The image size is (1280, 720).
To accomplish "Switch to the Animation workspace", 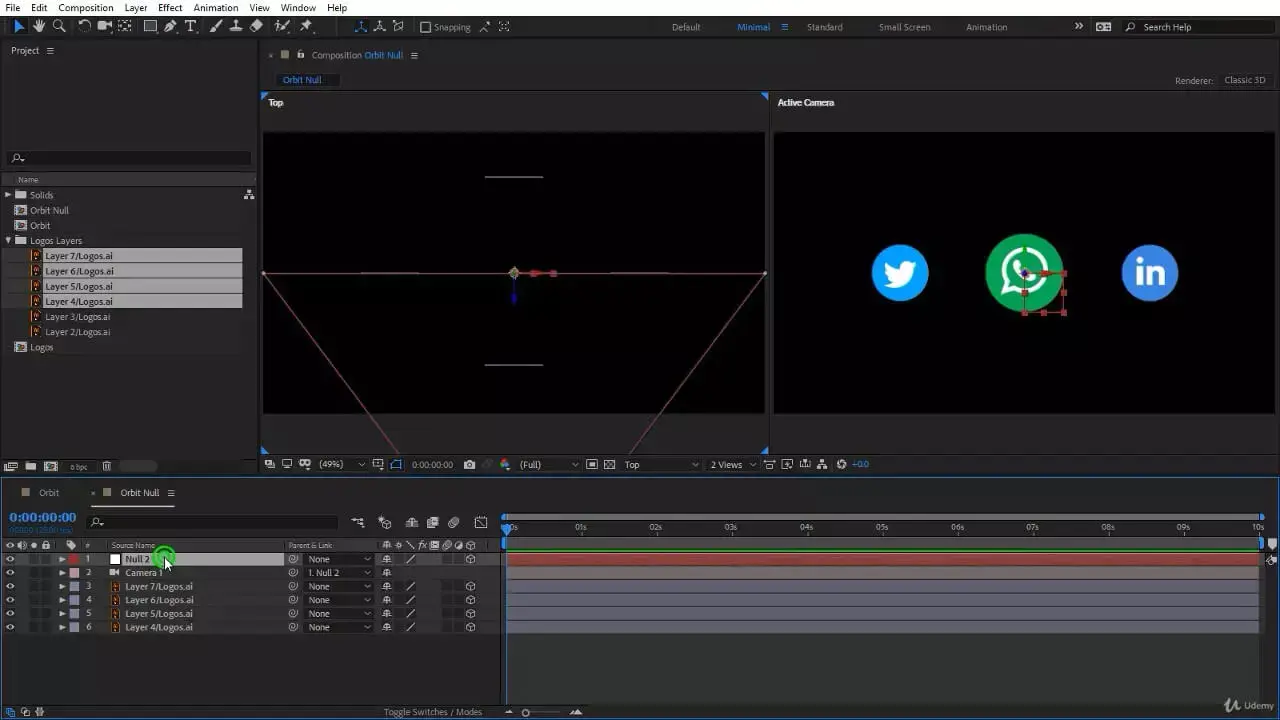I will coord(986,27).
